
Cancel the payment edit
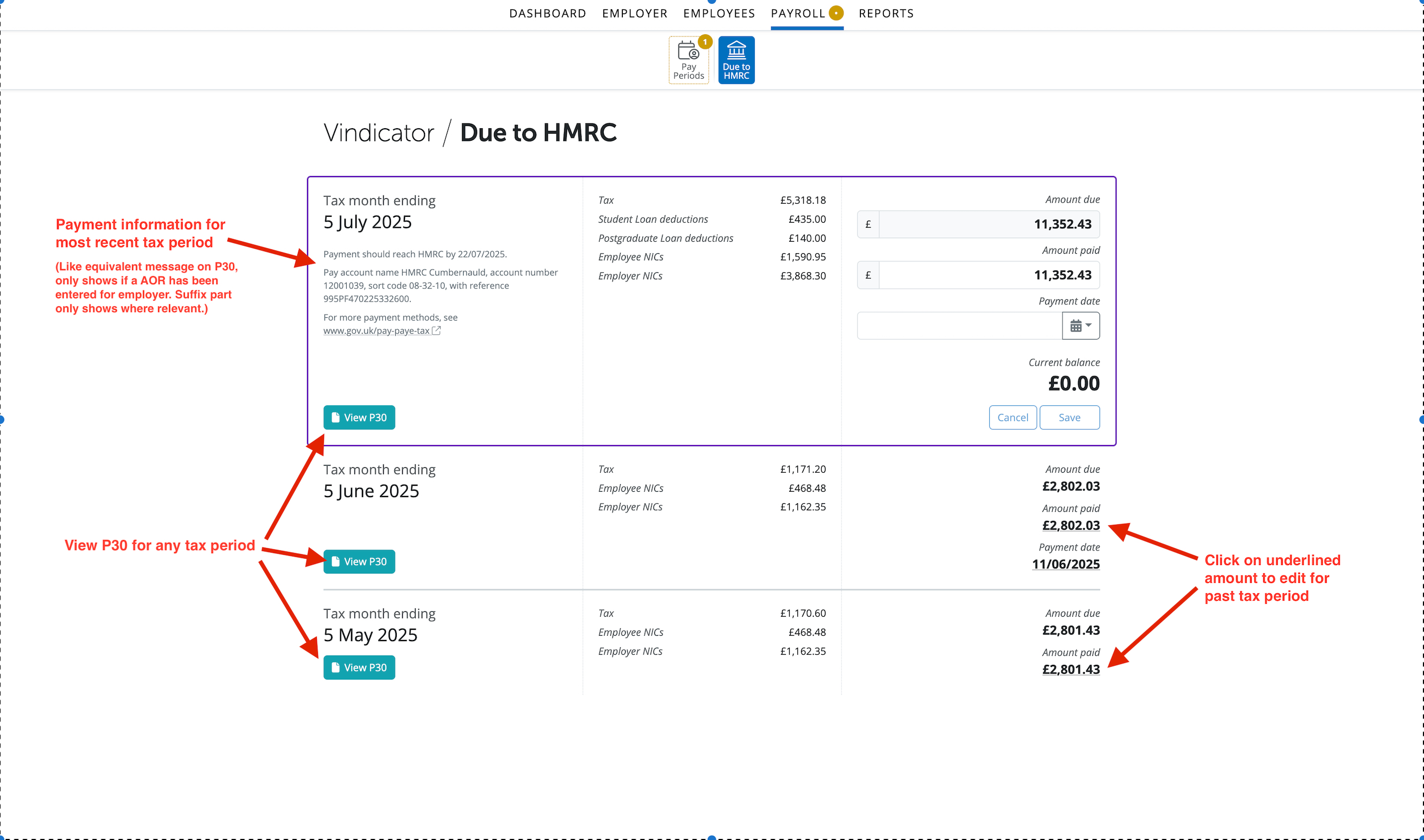(x=1013, y=417)
